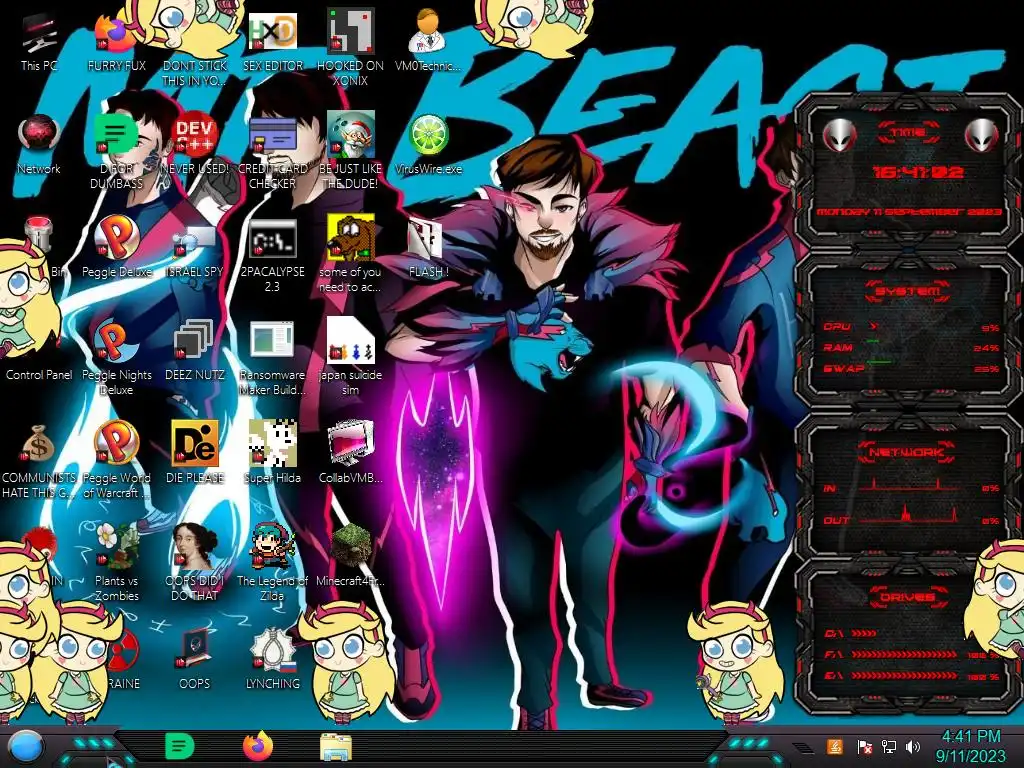Image resolution: width=1024 pixels, height=768 pixels.
Task: Open the Start orb on the taskbar
Action: point(25,748)
